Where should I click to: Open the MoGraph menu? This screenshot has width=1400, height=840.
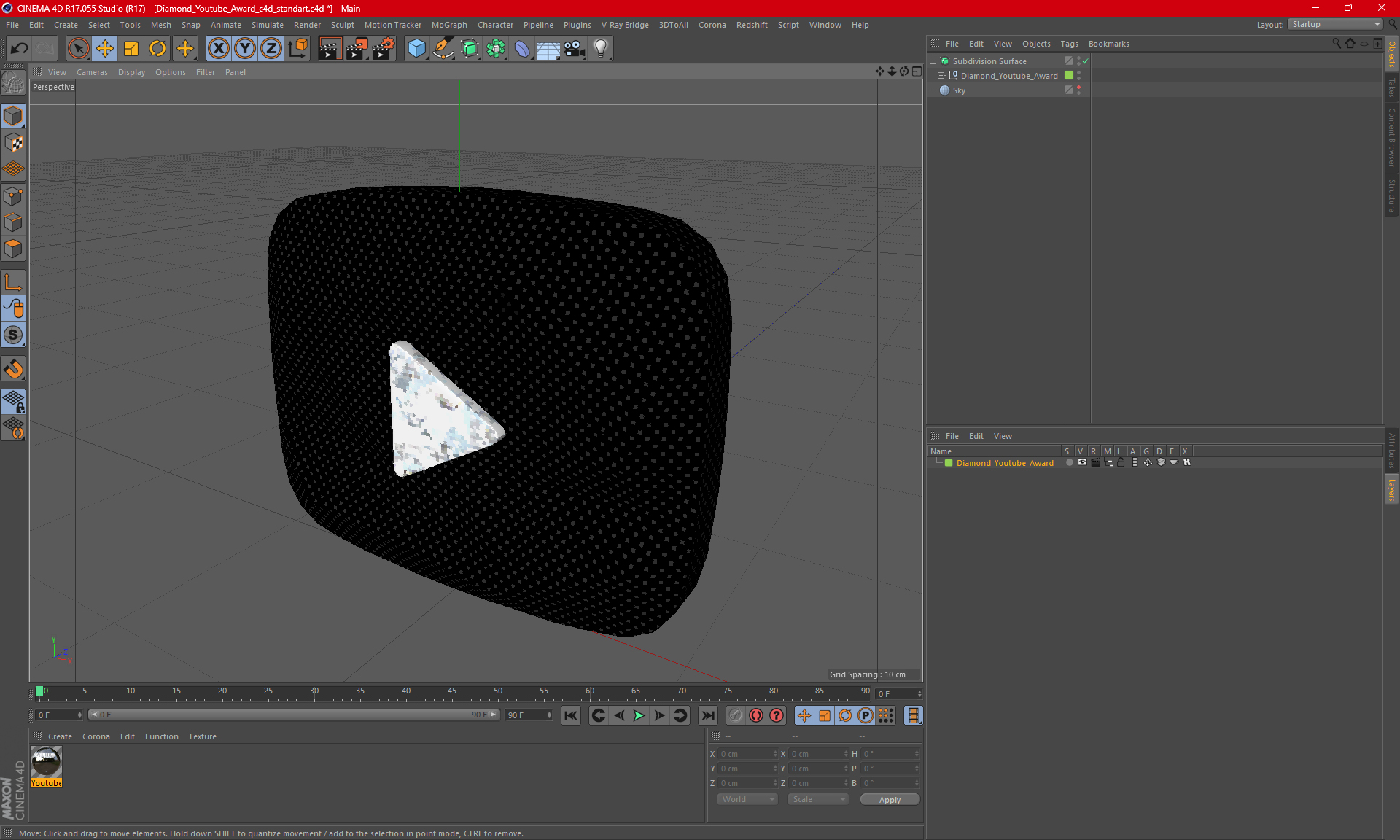coord(448,25)
